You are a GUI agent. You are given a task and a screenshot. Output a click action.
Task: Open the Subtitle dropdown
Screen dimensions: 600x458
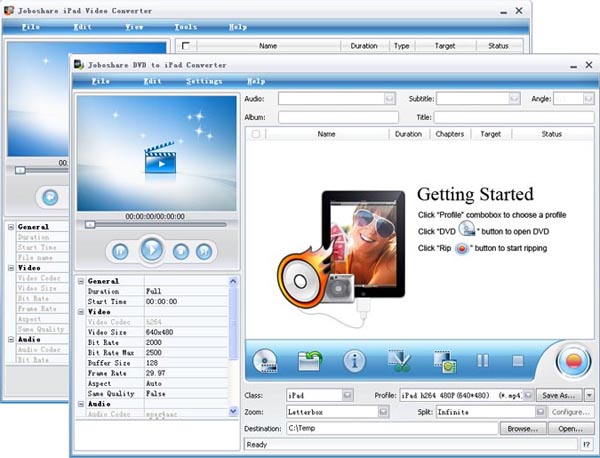coord(514,99)
